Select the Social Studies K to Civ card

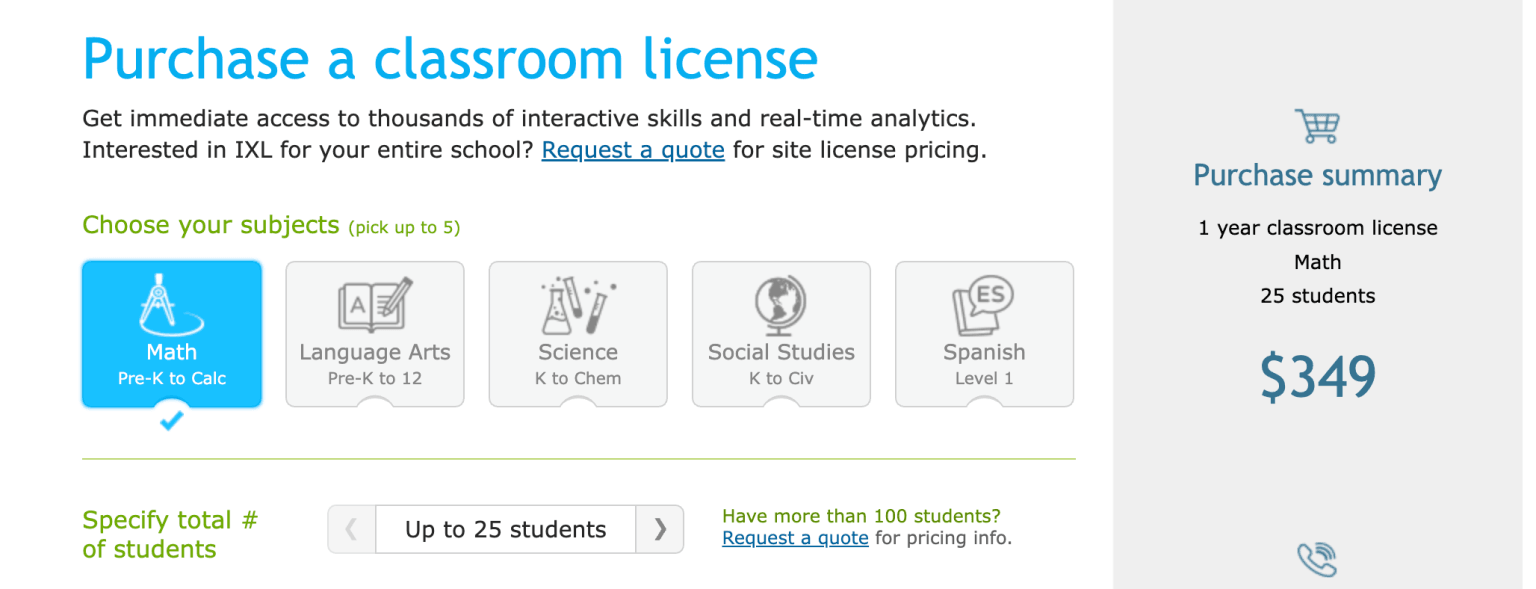781,334
